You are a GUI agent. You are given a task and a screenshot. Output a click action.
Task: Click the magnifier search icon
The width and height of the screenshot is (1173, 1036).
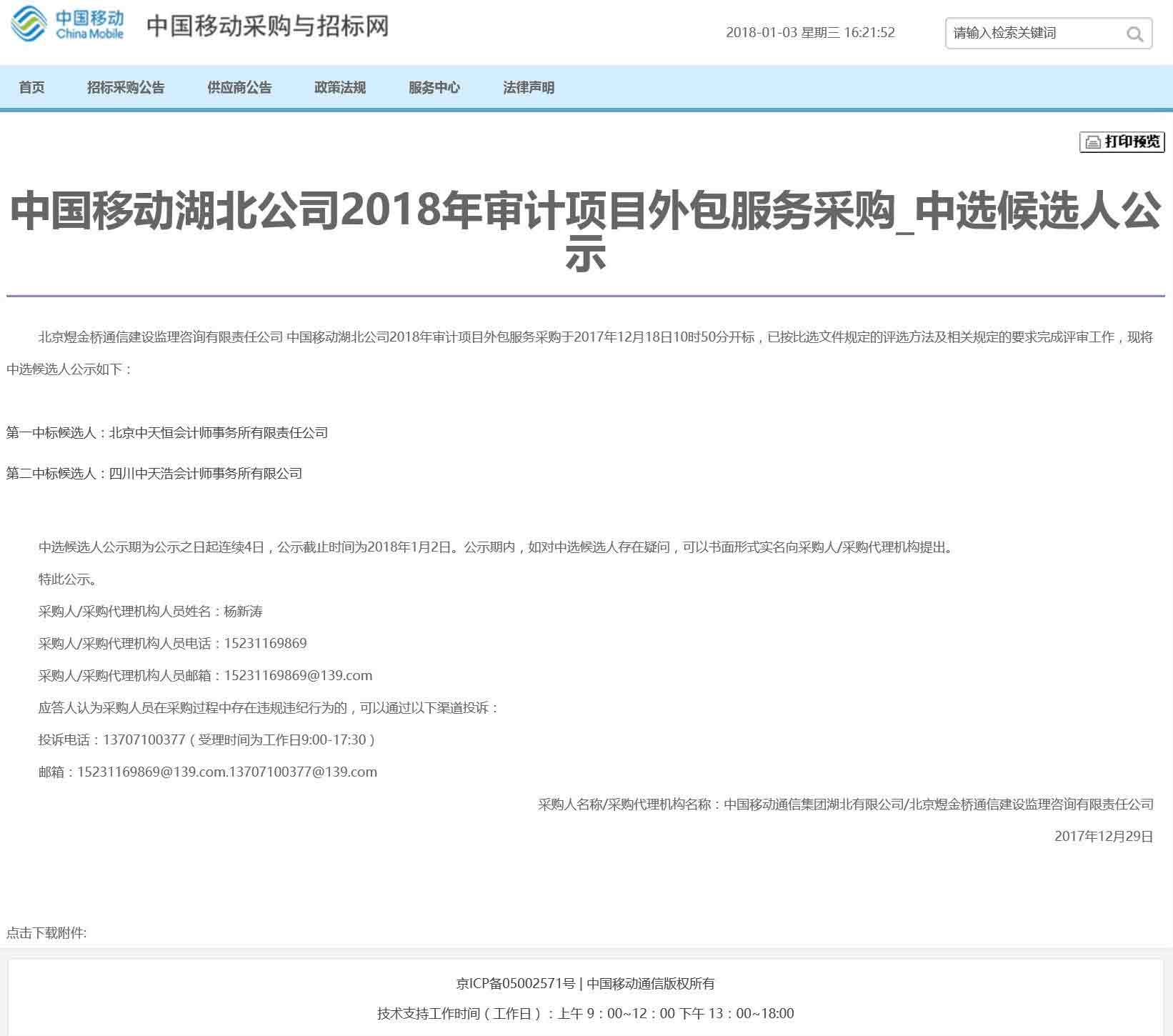(1134, 34)
